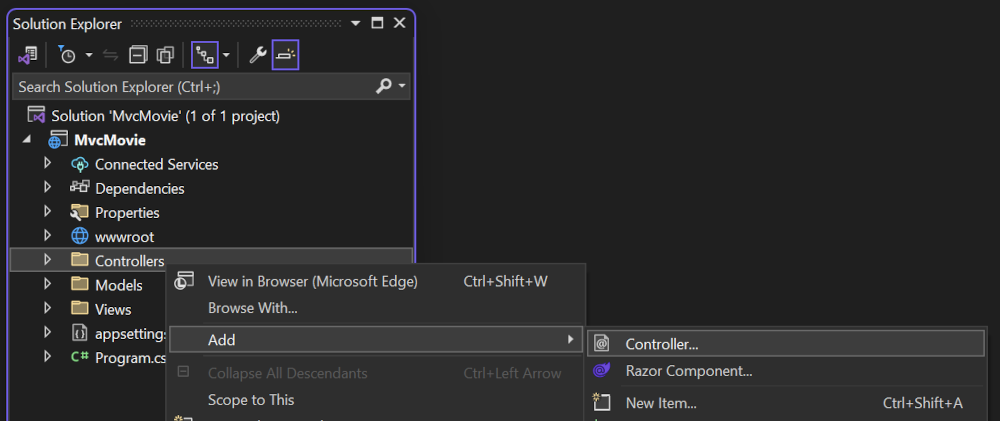
Task: Toggle Preview Selected Items button
Action: pyautogui.click(x=285, y=54)
